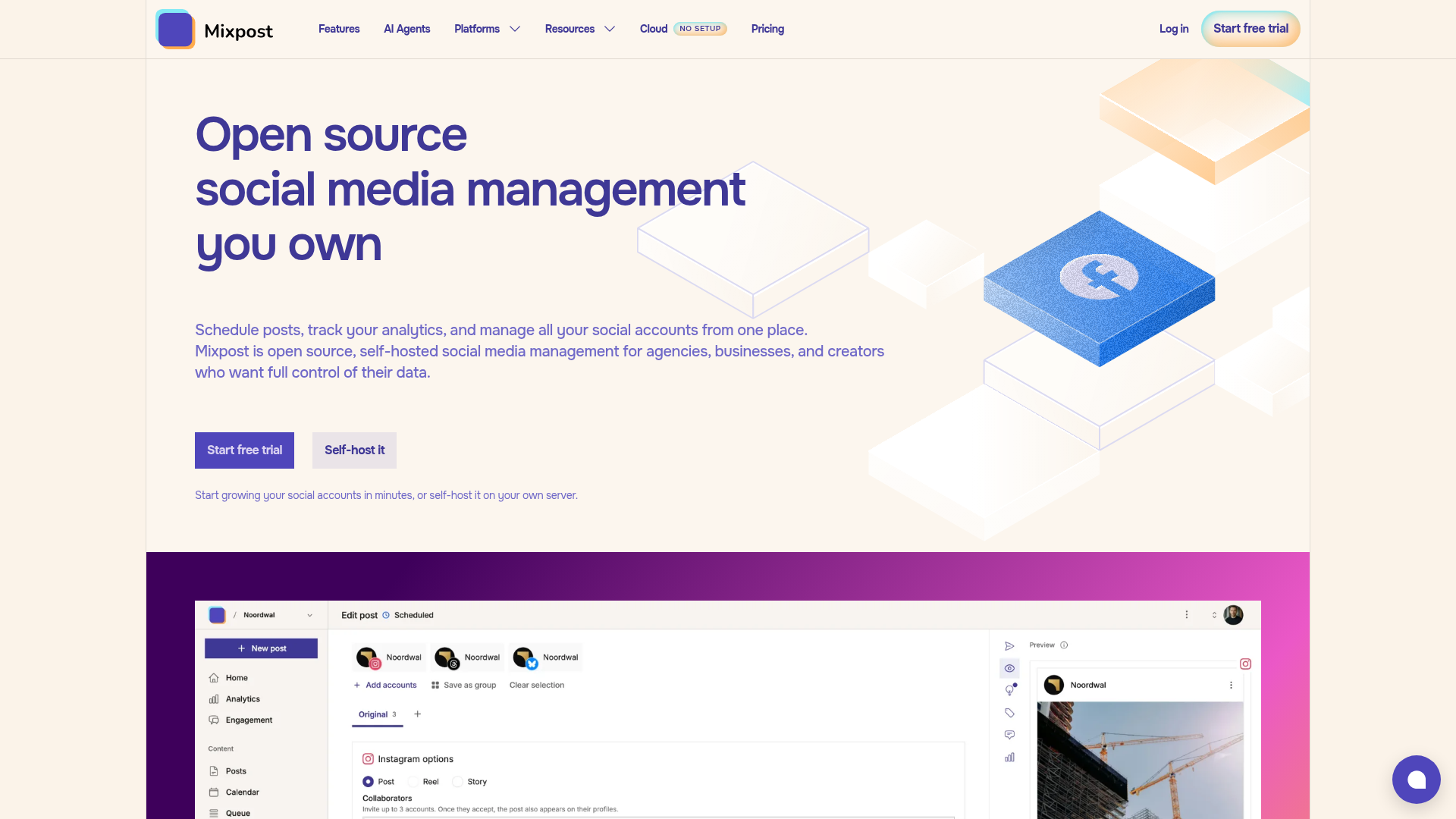Open the chat widget bubble
The width and height of the screenshot is (1456, 819).
tap(1416, 779)
